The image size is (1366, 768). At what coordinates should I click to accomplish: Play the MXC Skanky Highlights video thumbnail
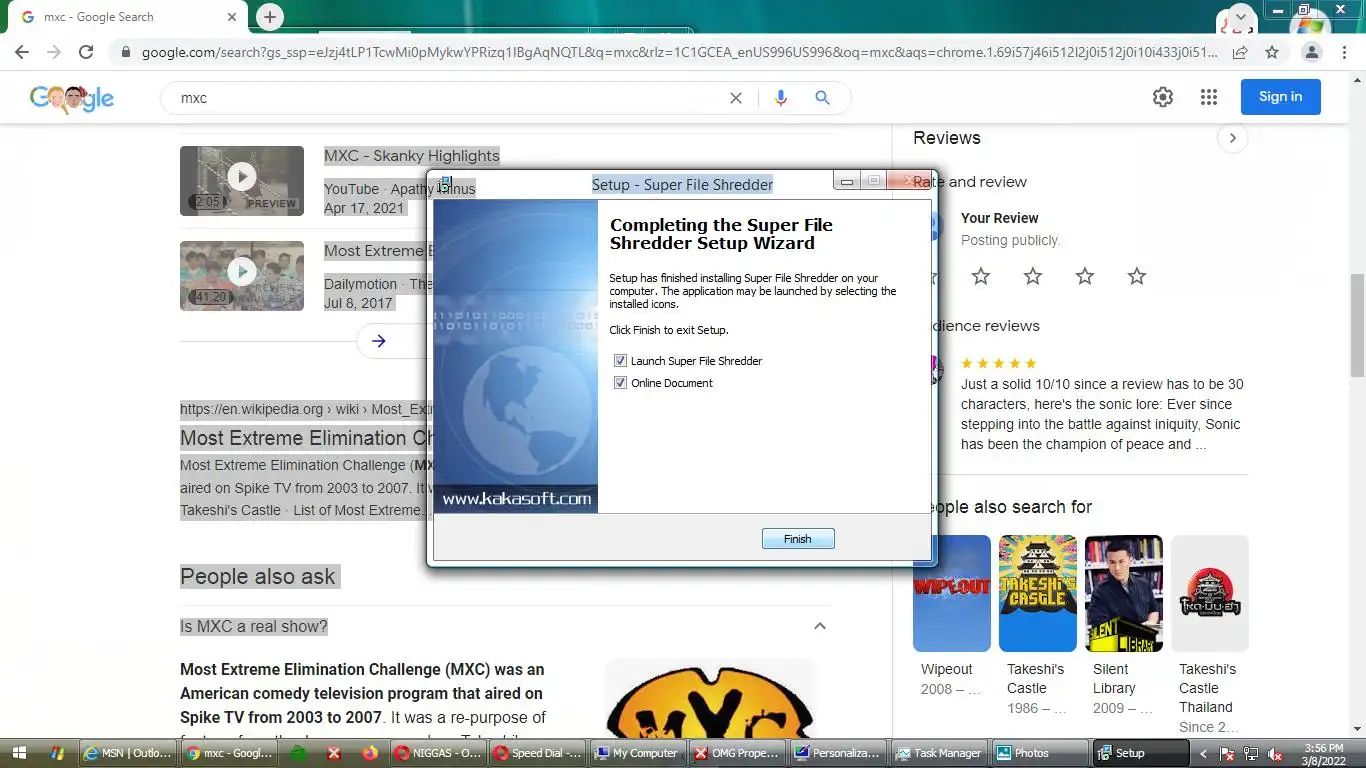pyautogui.click(x=242, y=180)
